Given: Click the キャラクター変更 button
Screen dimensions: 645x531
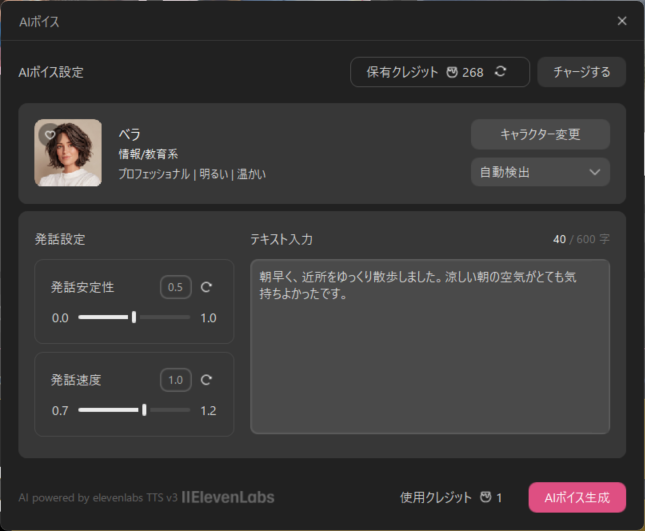Looking at the screenshot, I should 540,134.
